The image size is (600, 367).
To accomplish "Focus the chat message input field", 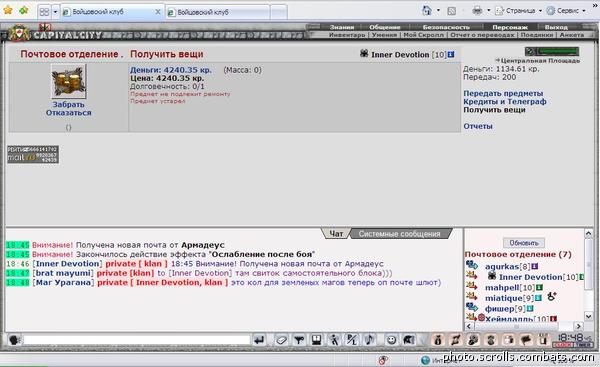I will (137, 340).
